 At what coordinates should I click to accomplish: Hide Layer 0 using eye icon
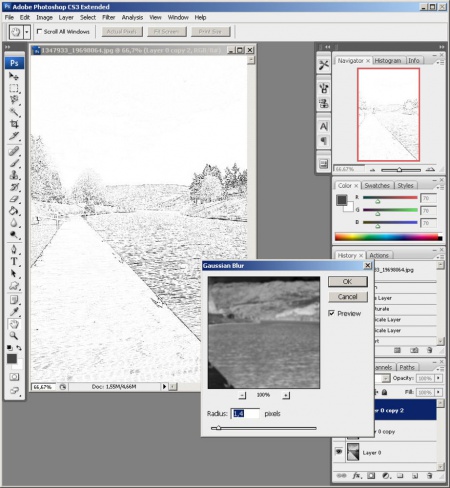[339, 452]
